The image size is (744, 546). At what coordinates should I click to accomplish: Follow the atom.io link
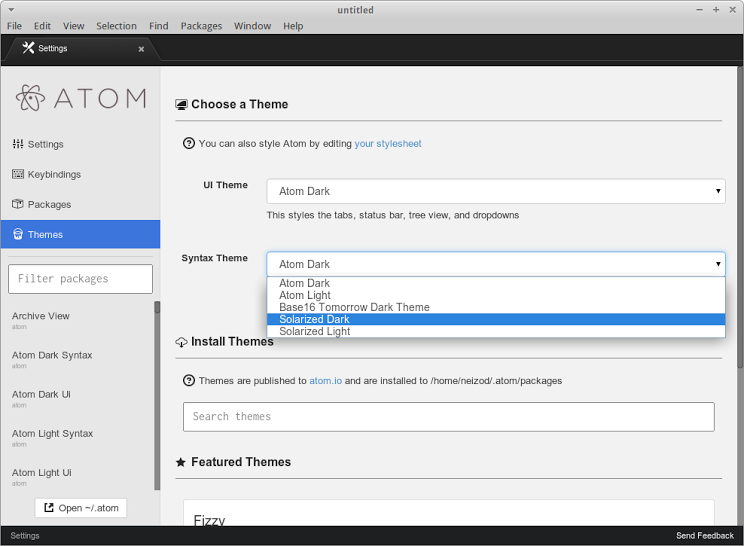[x=326, y=380]
